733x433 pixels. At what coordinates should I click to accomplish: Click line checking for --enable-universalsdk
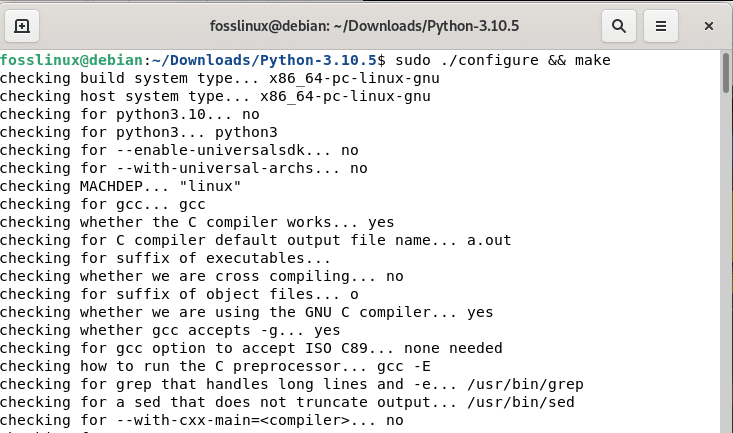(x=179, y=150)
